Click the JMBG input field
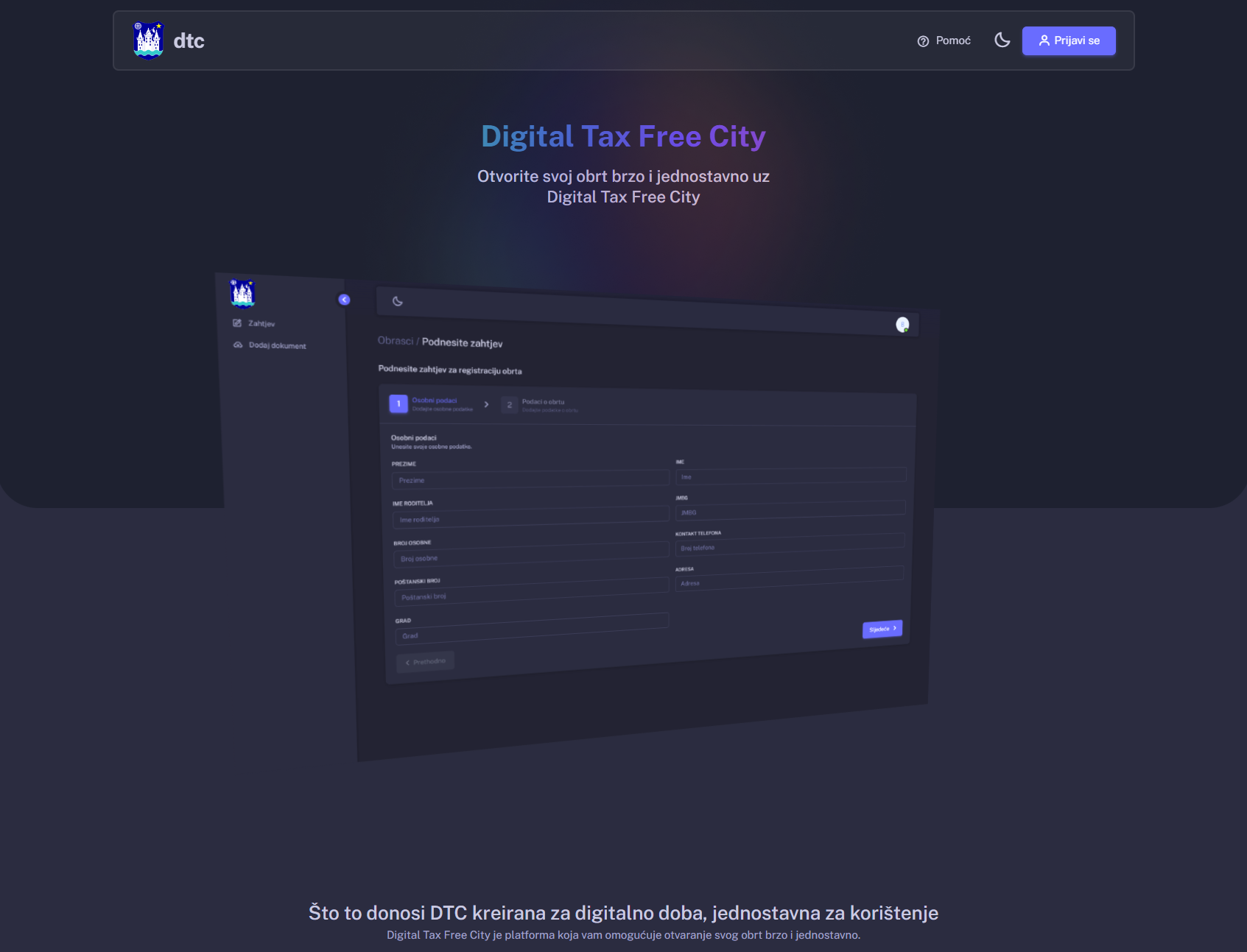 click(790, 511)
